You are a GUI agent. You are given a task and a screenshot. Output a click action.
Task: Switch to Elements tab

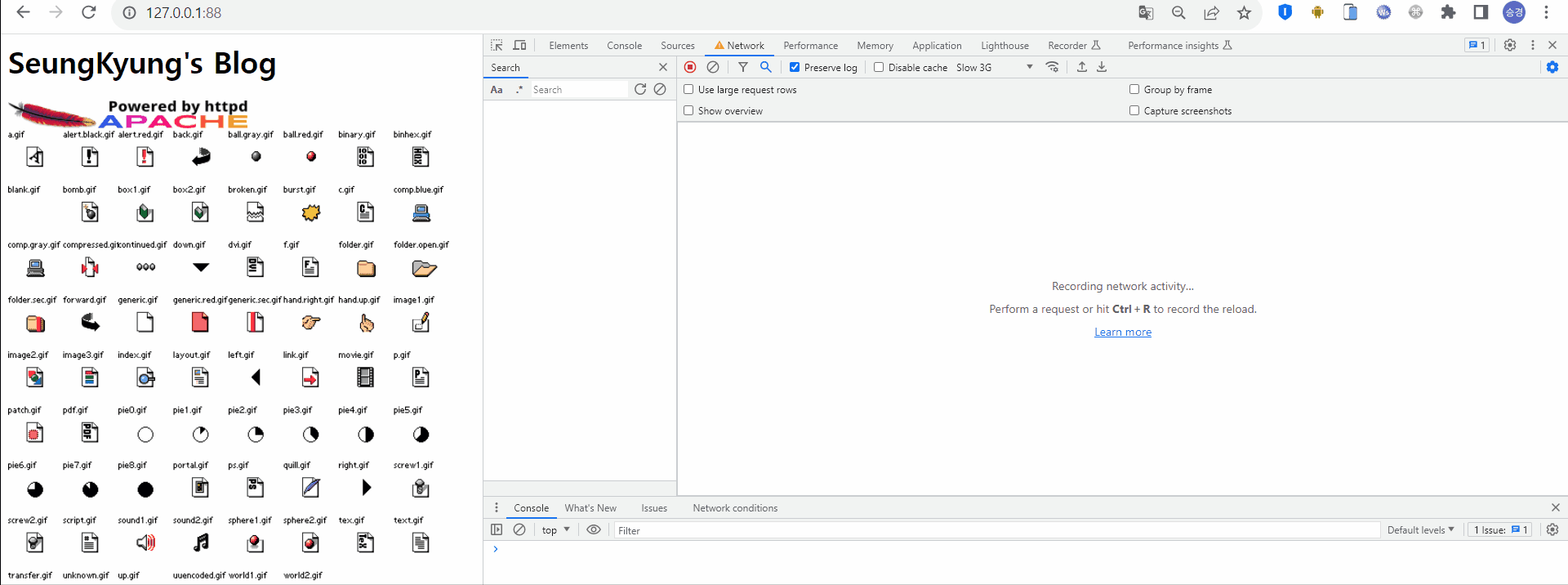coord(568,46)
